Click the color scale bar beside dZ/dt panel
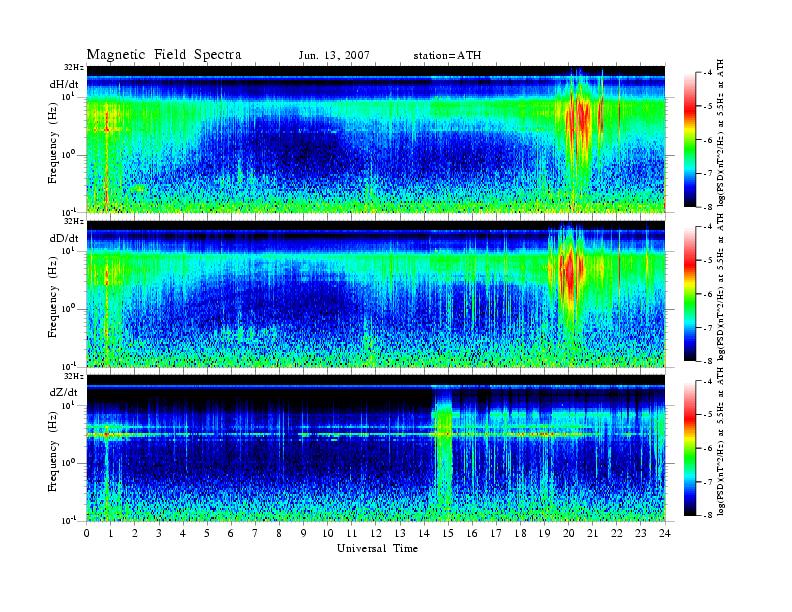This screenshot has height=612, width=792. [690, 448]
